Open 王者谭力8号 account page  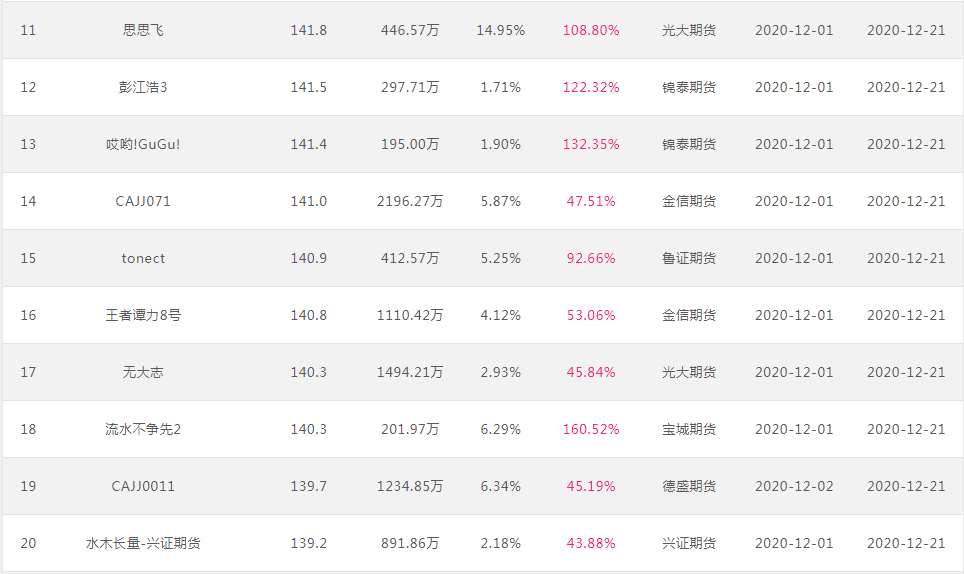(143, 315)
